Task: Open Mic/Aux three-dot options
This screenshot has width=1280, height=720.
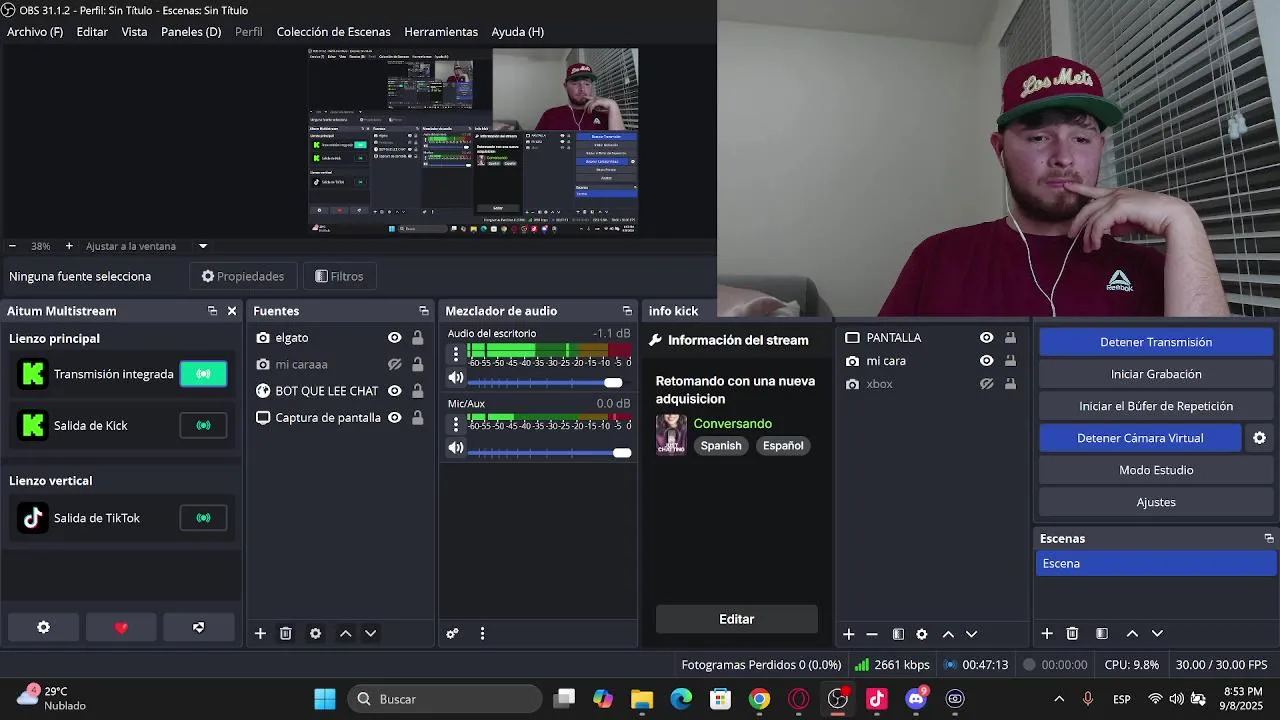Action: [456, 424]
